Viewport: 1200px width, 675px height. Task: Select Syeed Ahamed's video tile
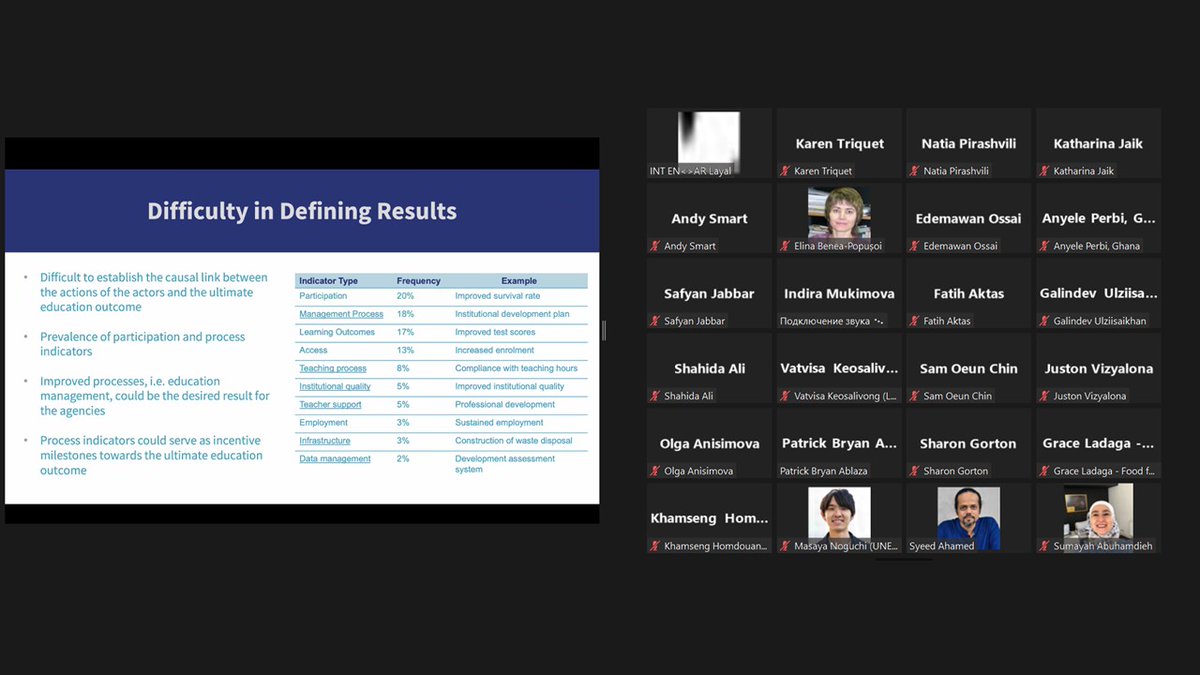(968, 518)
